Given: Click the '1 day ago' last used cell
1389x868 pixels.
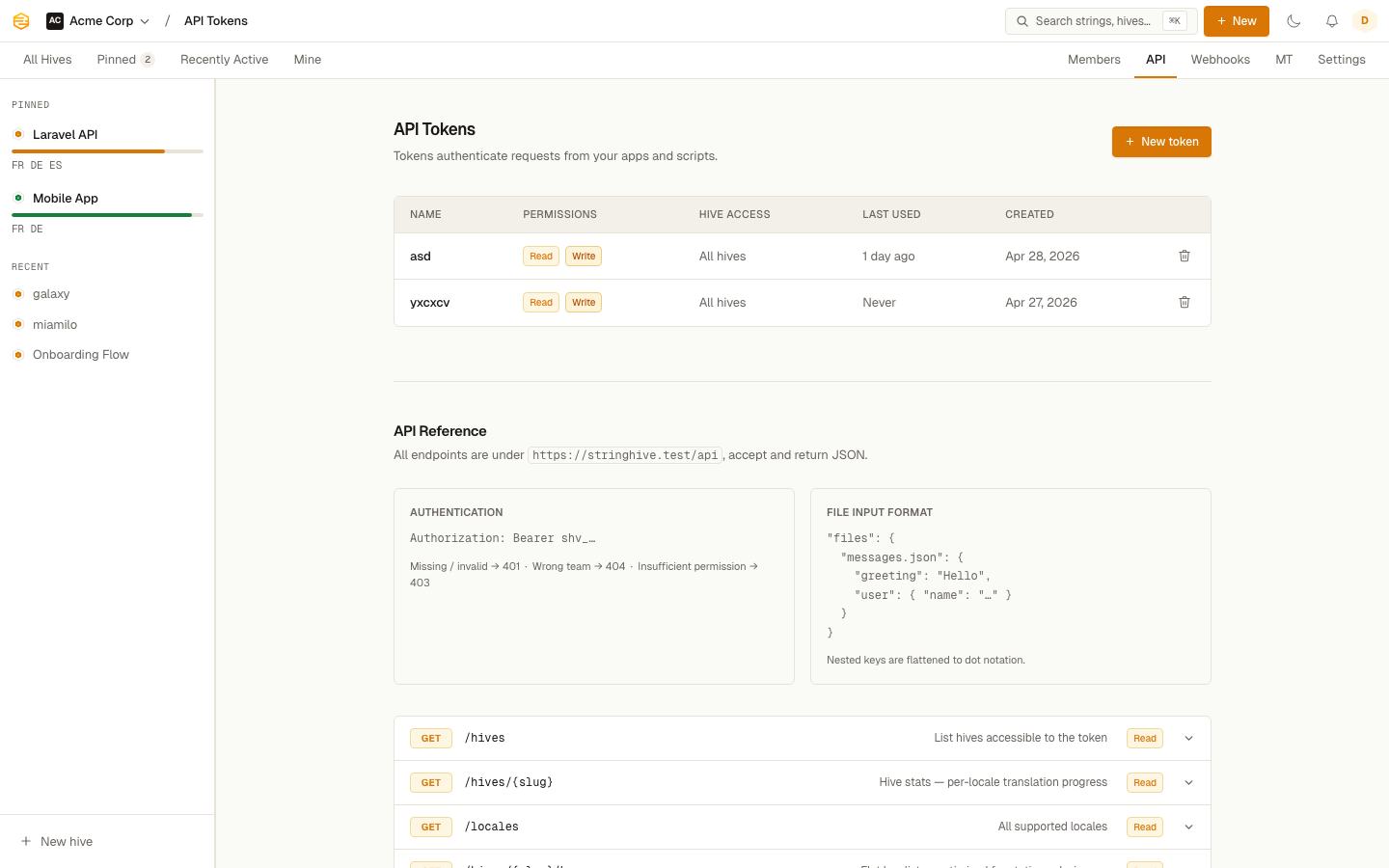Looking at the screenshot, I should point(888,257).
